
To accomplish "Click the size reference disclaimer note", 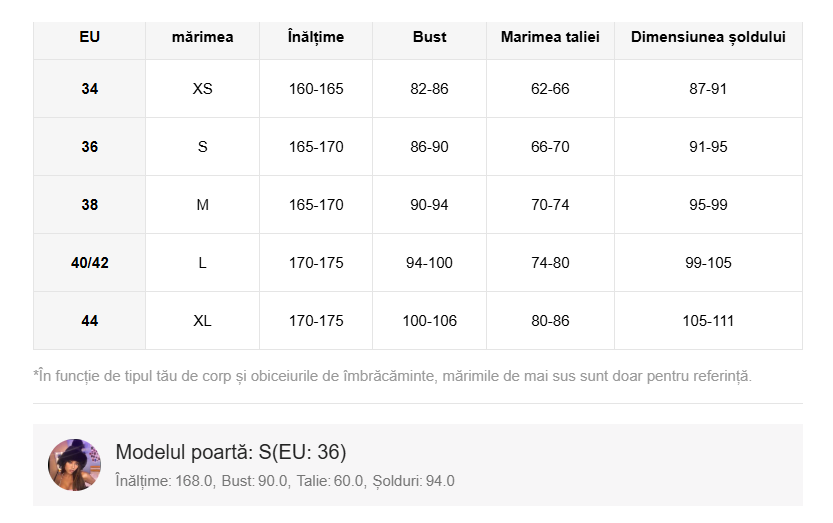I will (392, 376).
